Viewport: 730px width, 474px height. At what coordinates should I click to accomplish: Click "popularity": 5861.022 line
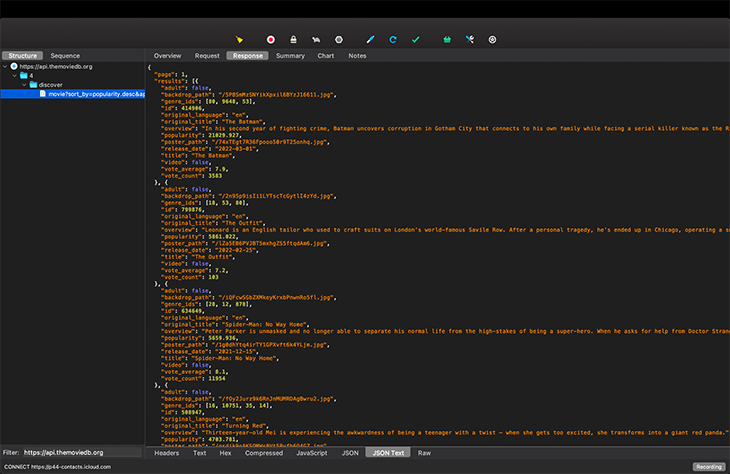tap(200, 237)
